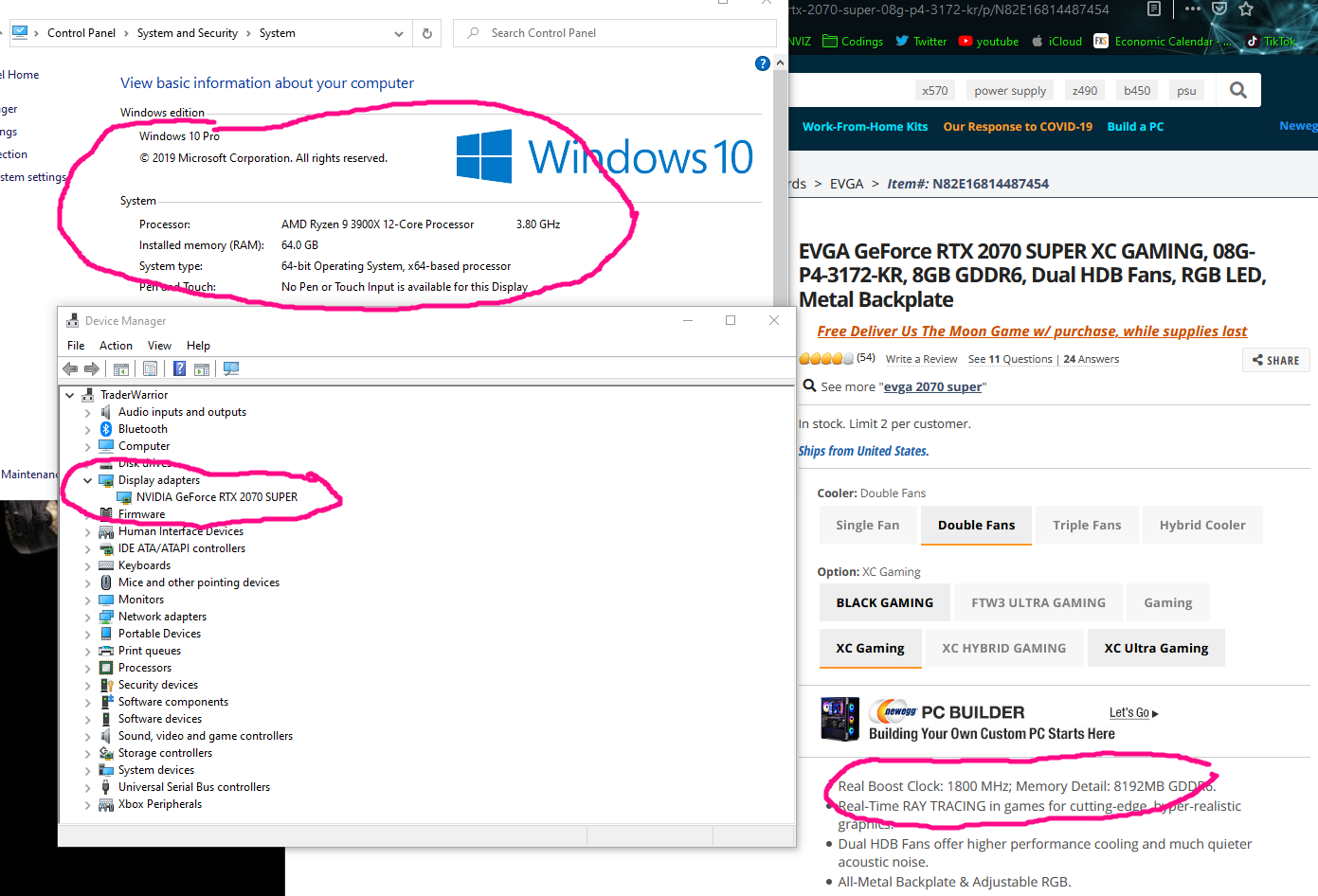Click the Control Panel vertical scrollbar up arrow
The width and height of the screenshot is (1318, 896).
pos(781,63)
